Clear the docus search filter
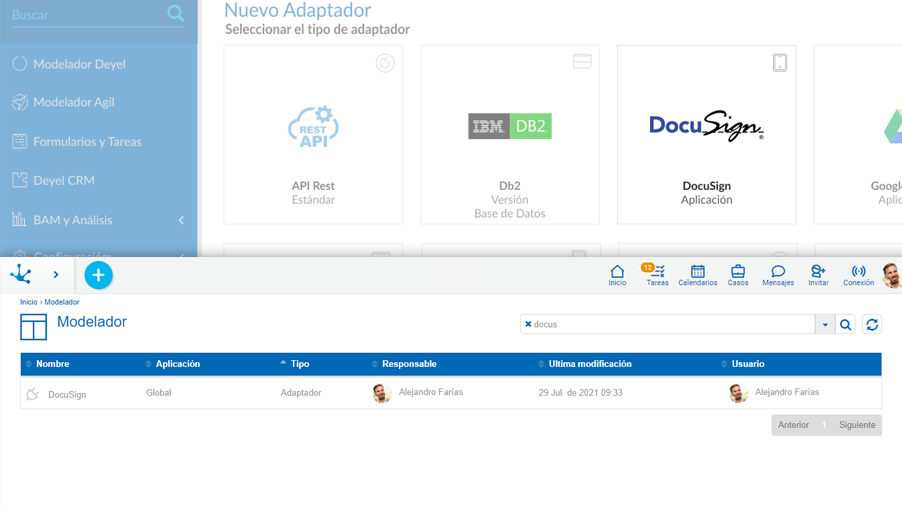 528,324
